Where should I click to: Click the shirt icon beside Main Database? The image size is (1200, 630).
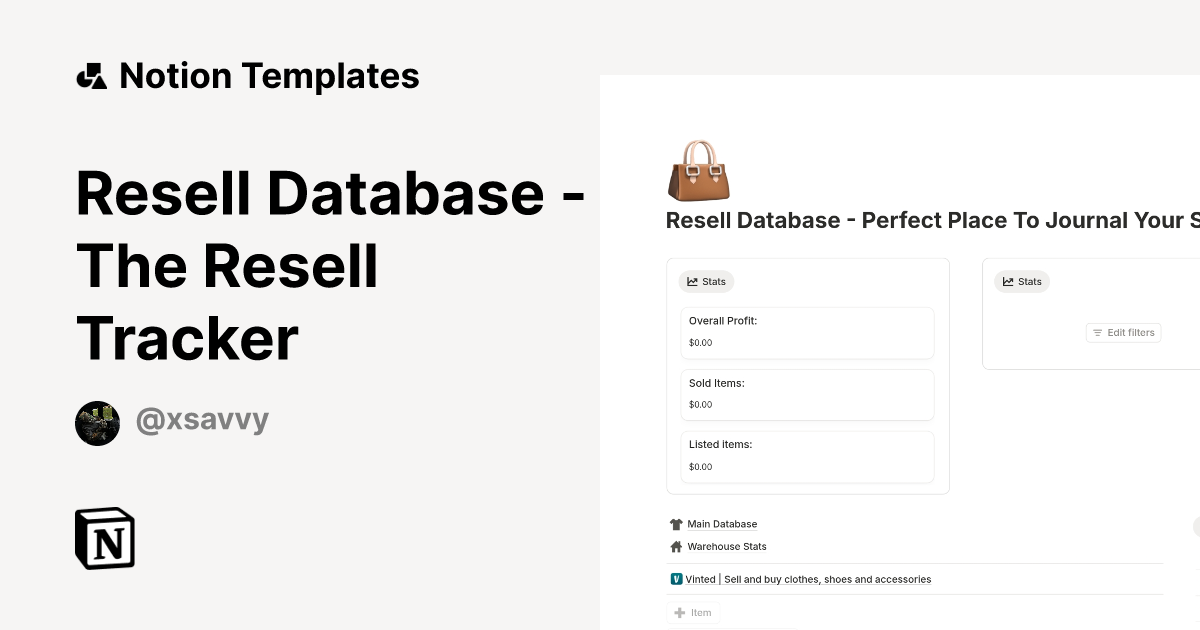[676, 524]
